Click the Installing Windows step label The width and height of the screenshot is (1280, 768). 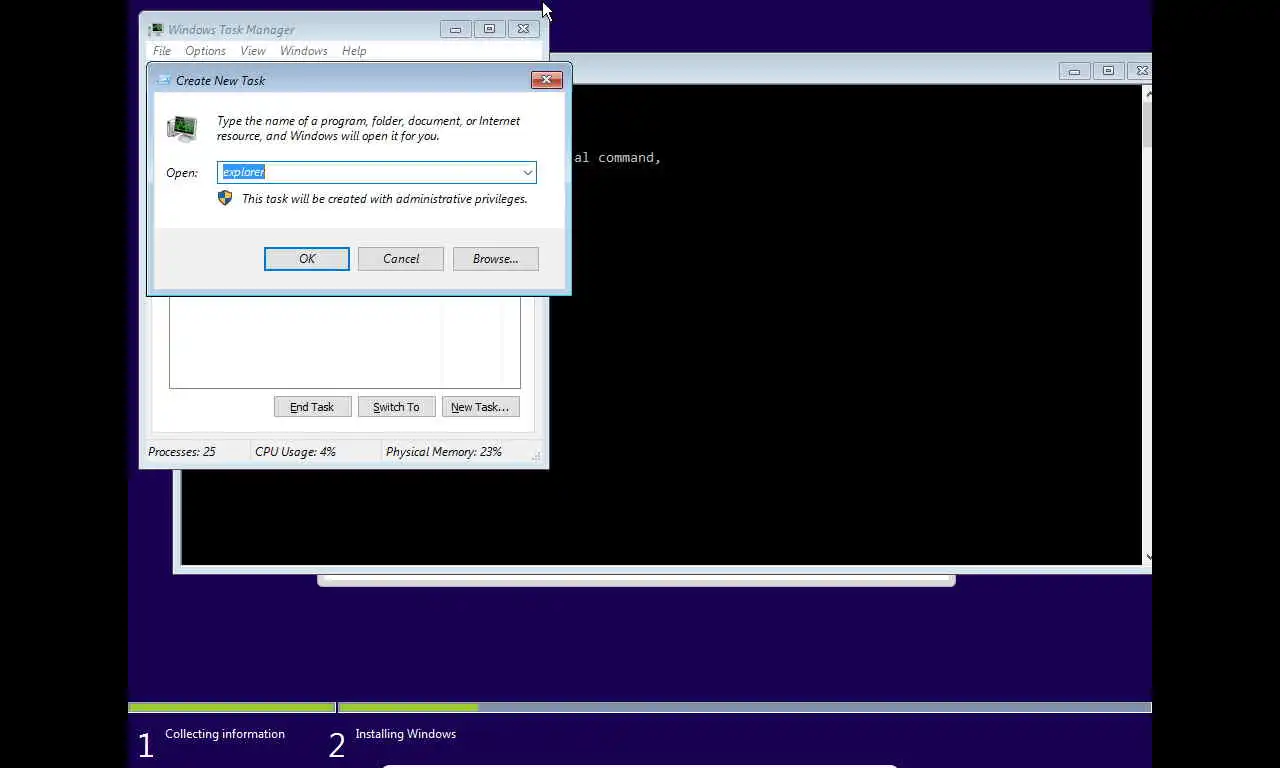click(x=405, y=734)
